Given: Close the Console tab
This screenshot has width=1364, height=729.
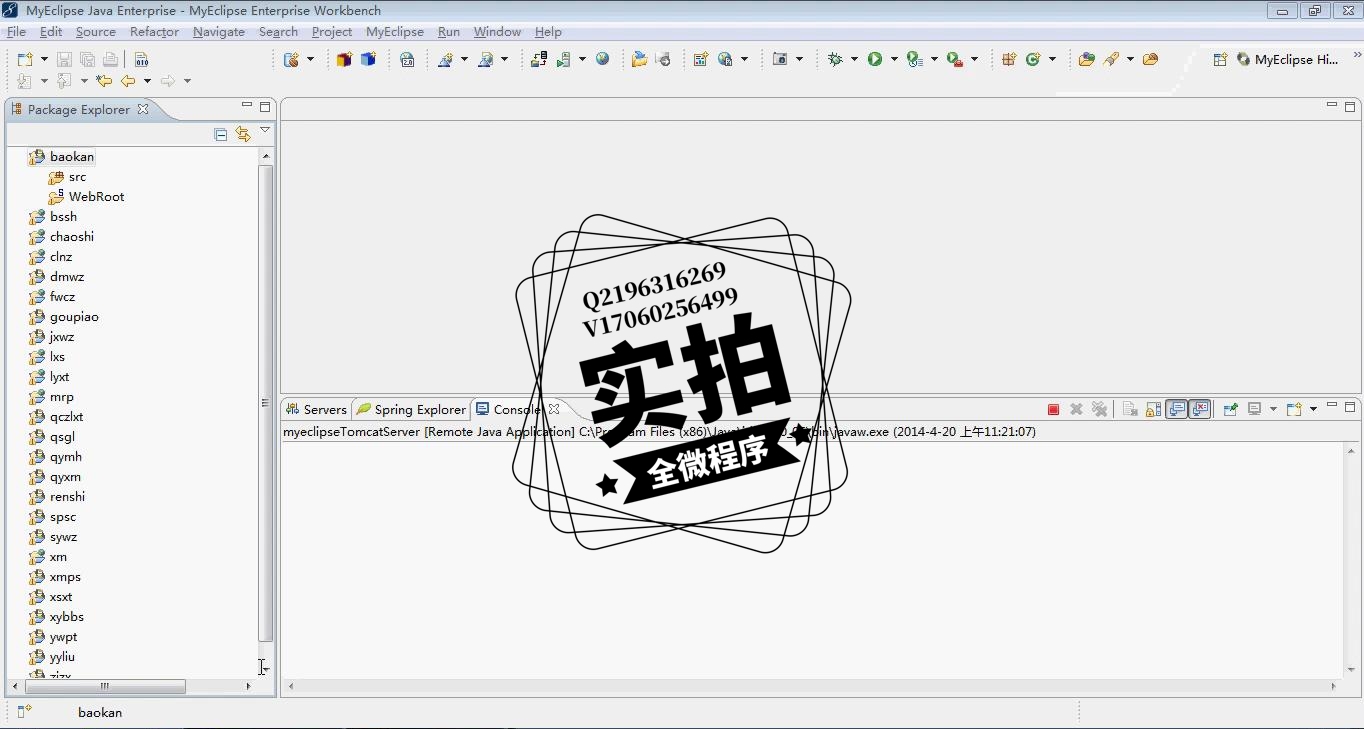Looking at the screenshot, I should [554, 409].
